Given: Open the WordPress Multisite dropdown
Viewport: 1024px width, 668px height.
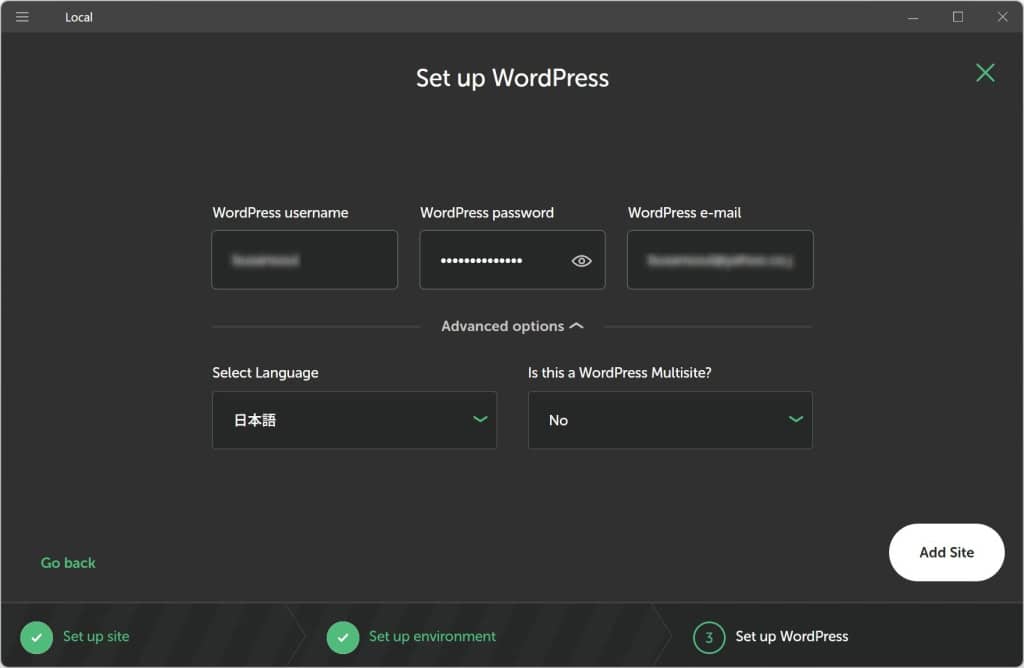Looking at the screenshot, I should click(x=655, y=420).
